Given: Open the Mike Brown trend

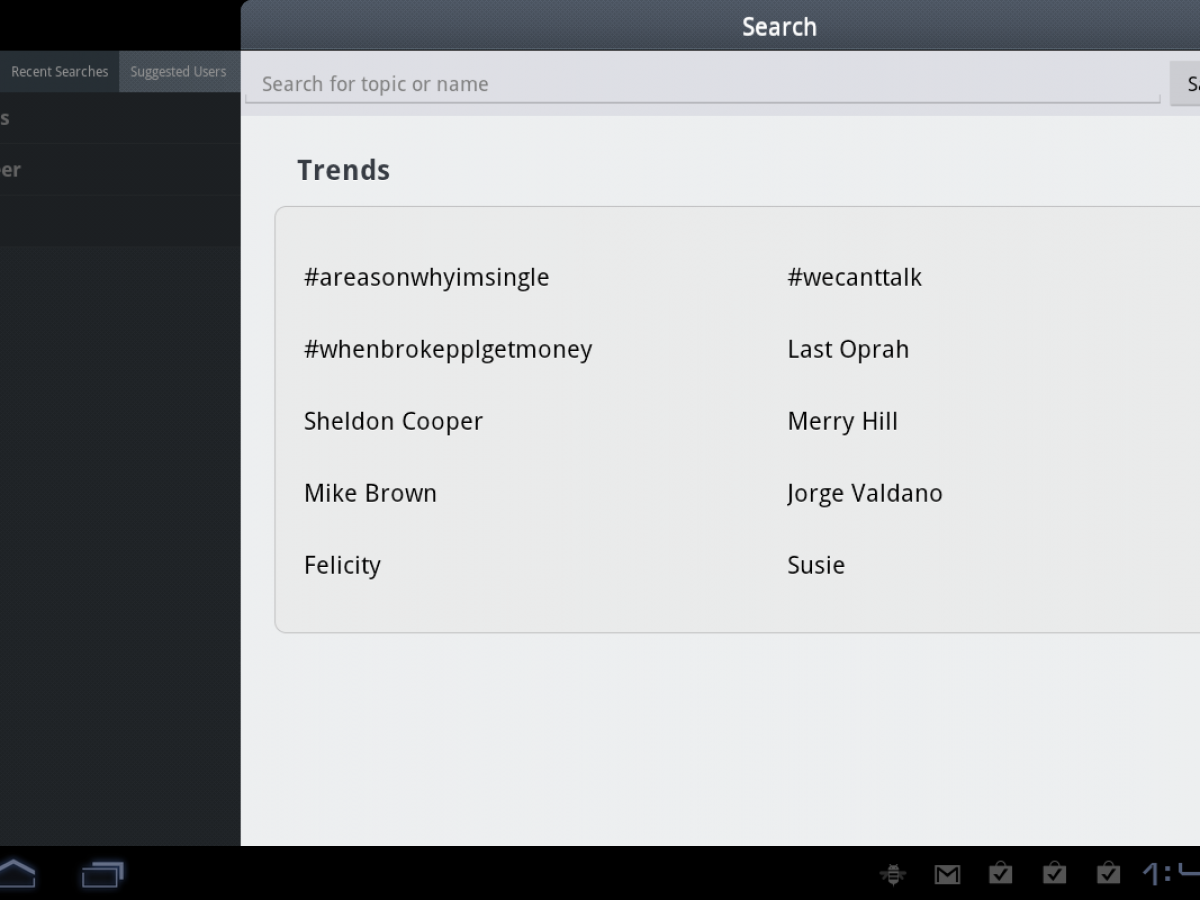Looking at the screenshot, I should (370, 493).
